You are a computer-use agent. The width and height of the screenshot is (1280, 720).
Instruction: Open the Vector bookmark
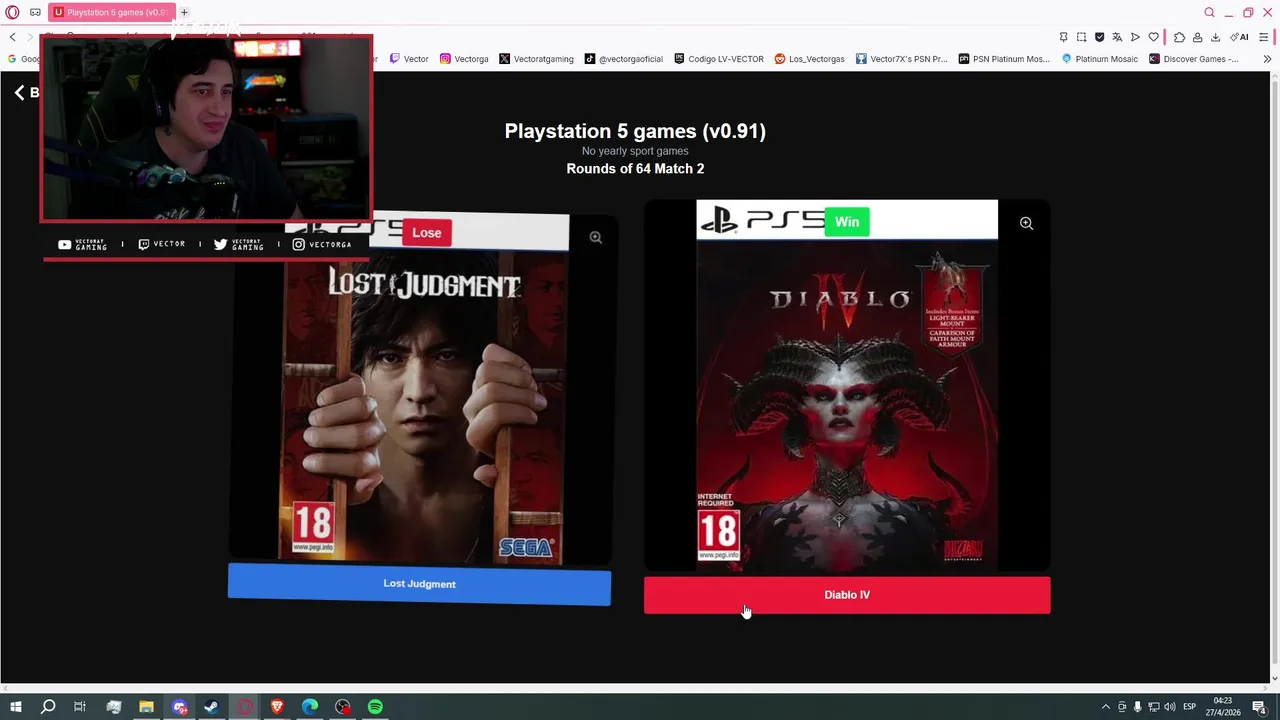tap(409, 59)
